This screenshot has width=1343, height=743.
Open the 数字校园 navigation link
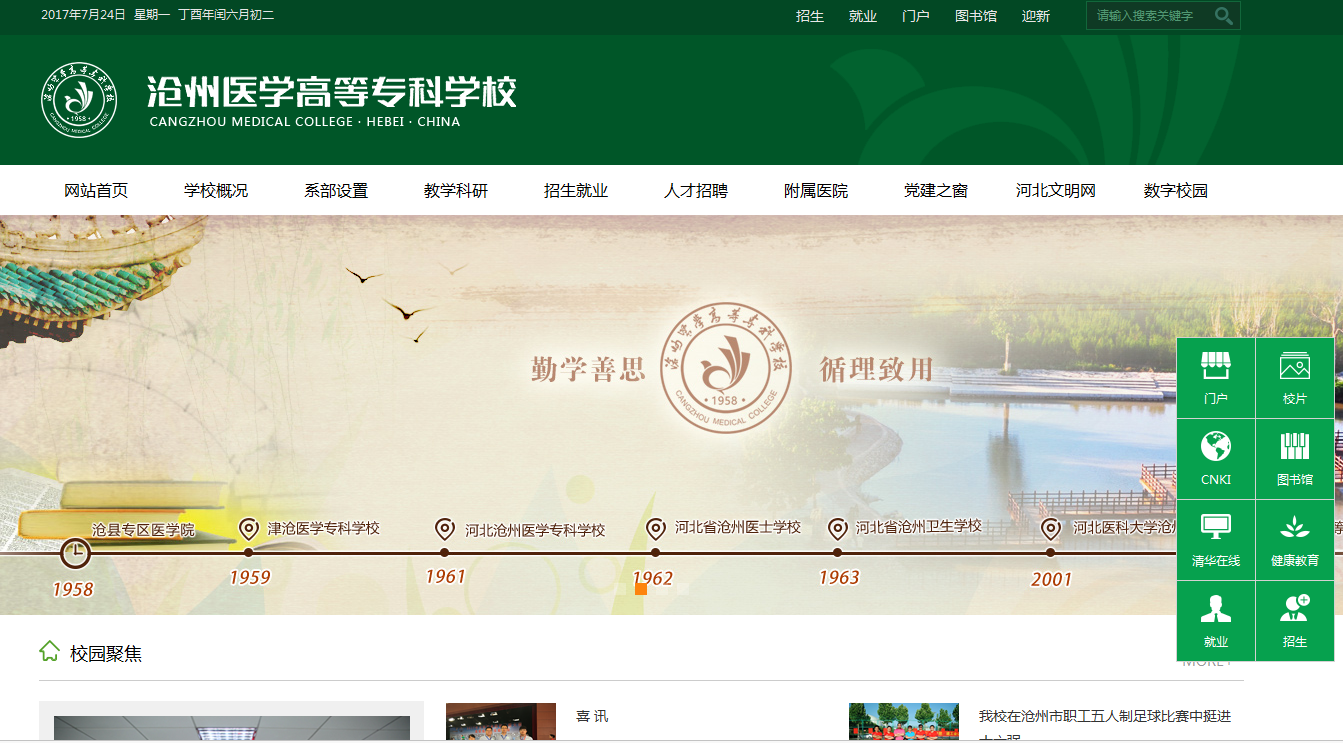(x=1176, y=191)
